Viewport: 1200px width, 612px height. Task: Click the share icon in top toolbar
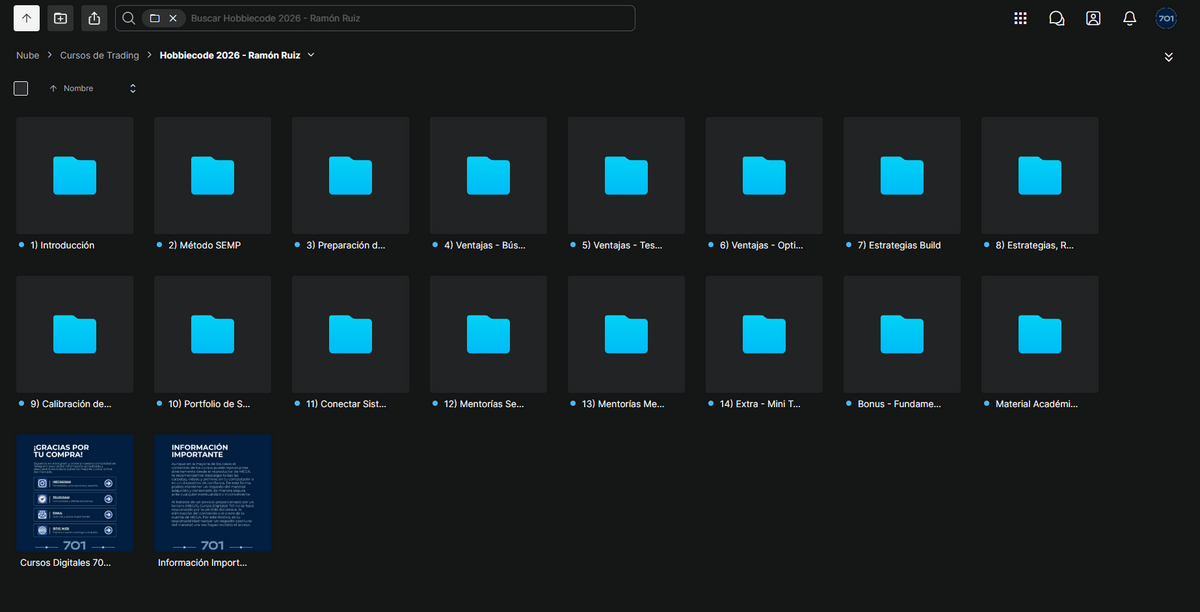pos(94,18)
